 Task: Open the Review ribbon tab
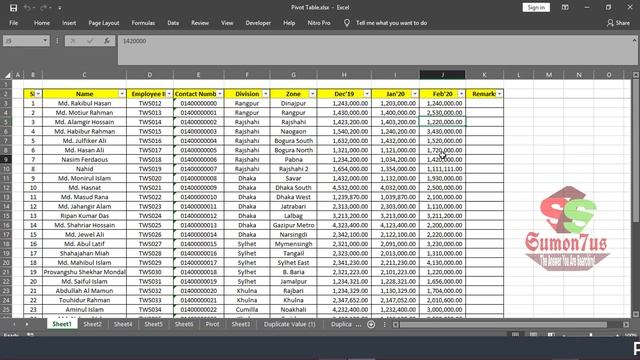click(200, 23)
